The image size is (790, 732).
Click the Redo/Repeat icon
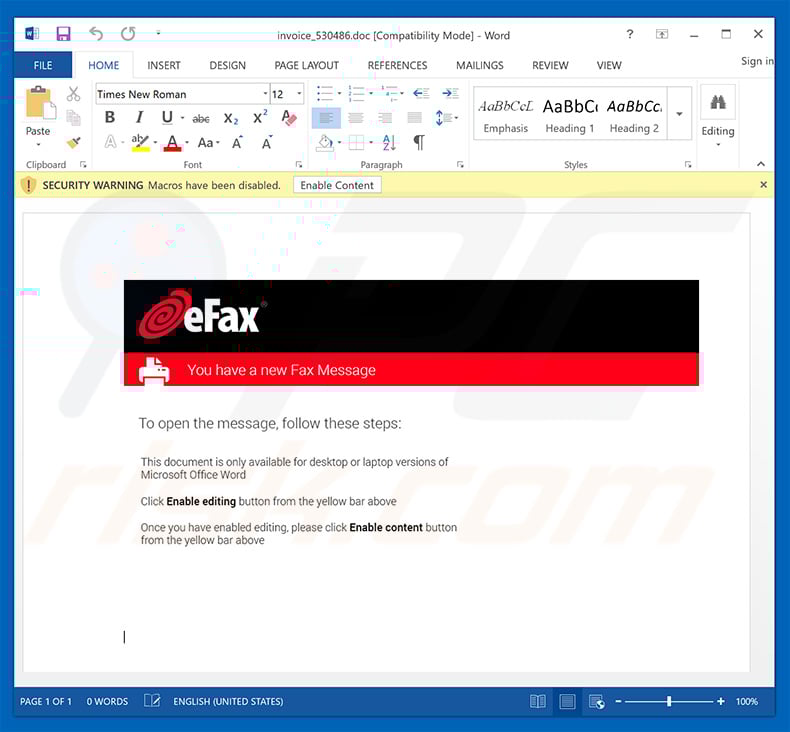pyautogui.click(x=128, y=34)
